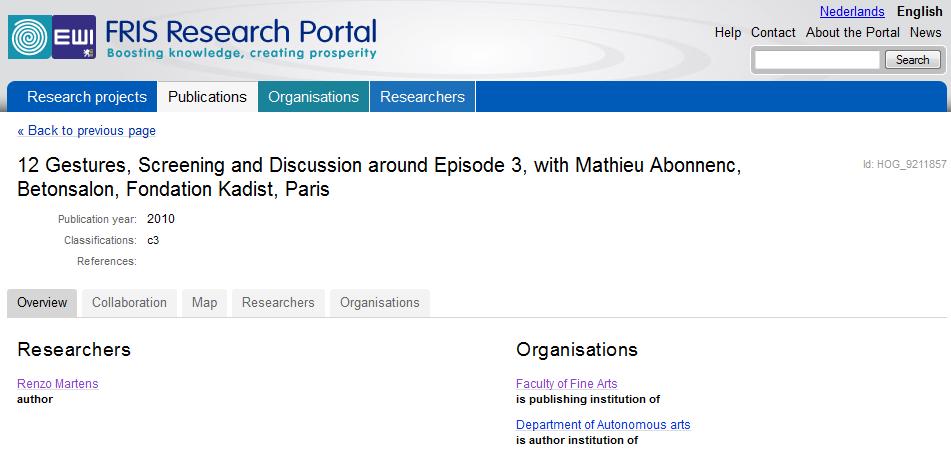Select the English language option
The width and height of the screenshot is (951, 459).
pos(919,12)
